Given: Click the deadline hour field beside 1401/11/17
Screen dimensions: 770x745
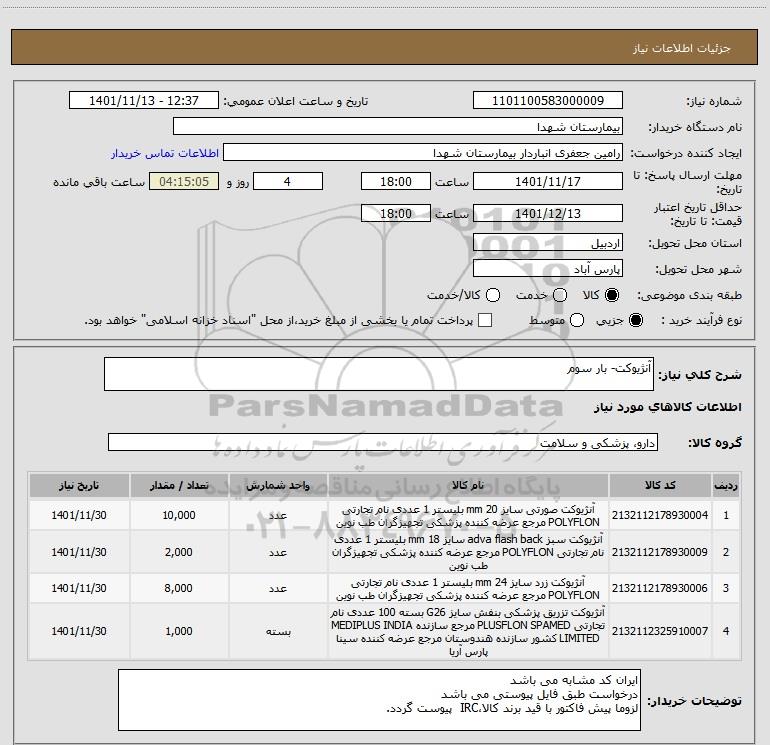Looking at the screenshot, I should (396, 181).
